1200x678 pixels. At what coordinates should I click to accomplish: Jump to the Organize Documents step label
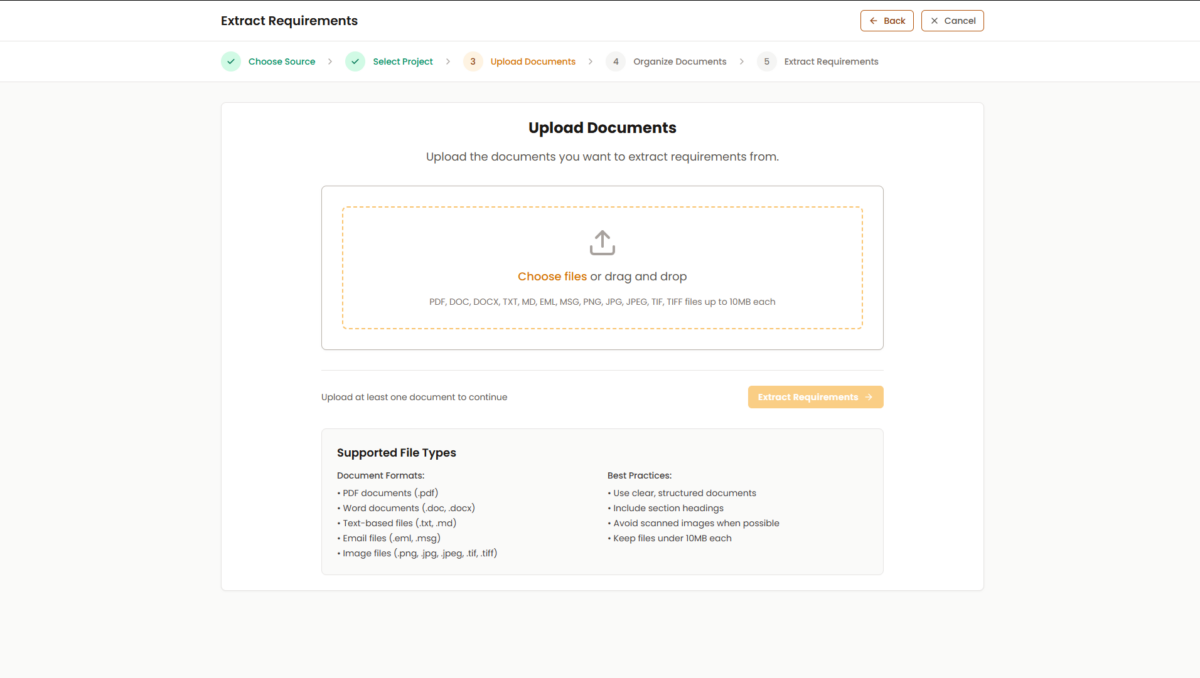coord(680,62)
